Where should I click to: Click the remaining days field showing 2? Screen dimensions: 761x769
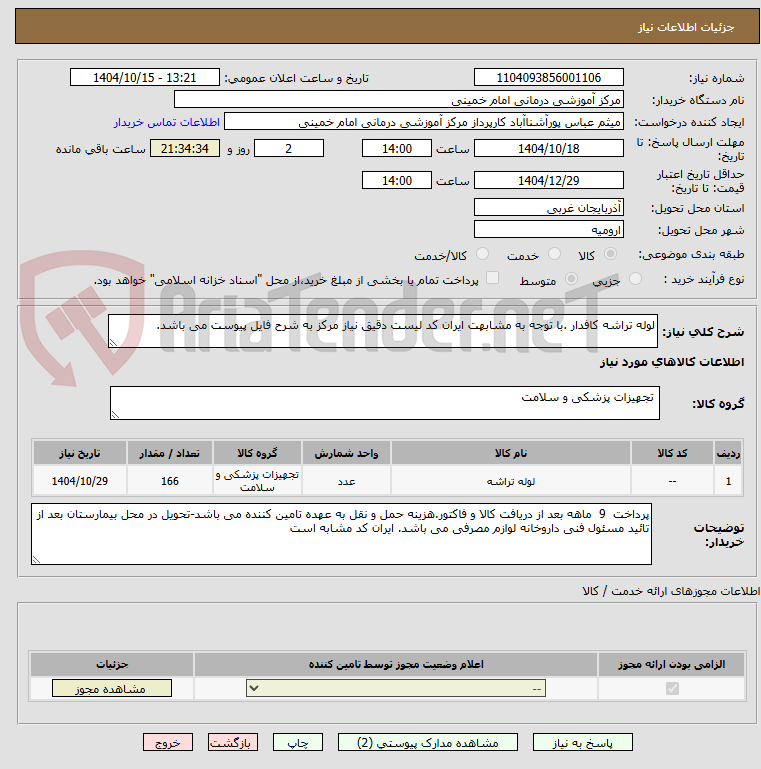(x=289, y=149)
